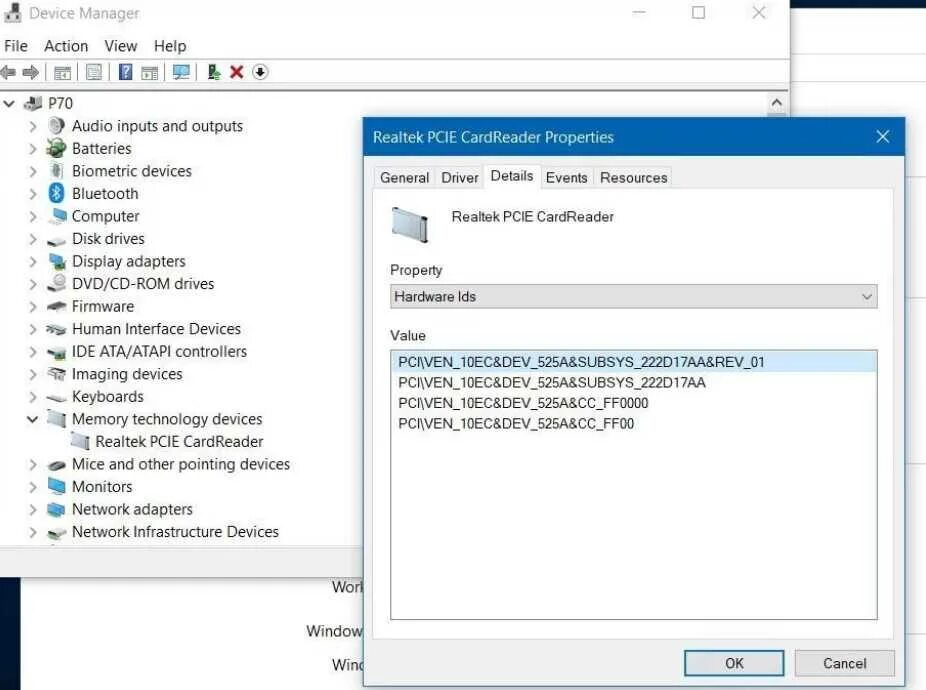
Task: Open the Hardware Ids property dropdown
Action: pyautogui.click(x=634, y=297)
